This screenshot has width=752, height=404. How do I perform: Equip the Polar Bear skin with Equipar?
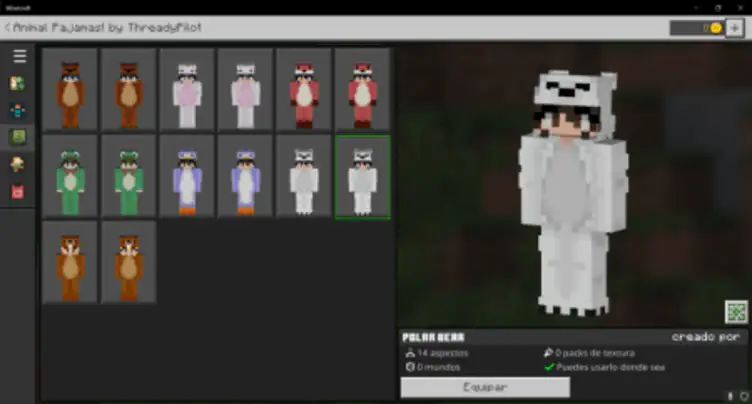coord(485,387)
